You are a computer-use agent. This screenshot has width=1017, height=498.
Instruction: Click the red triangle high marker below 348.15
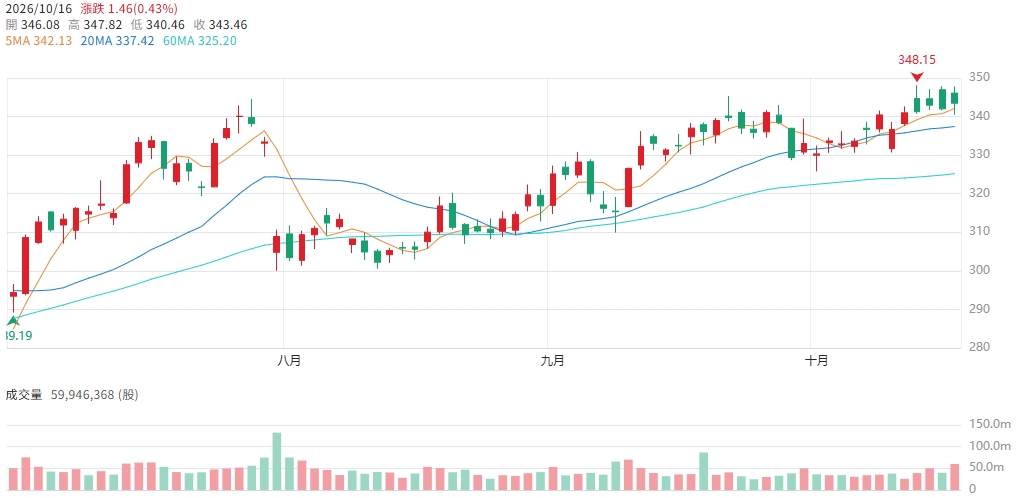(916, 77)
